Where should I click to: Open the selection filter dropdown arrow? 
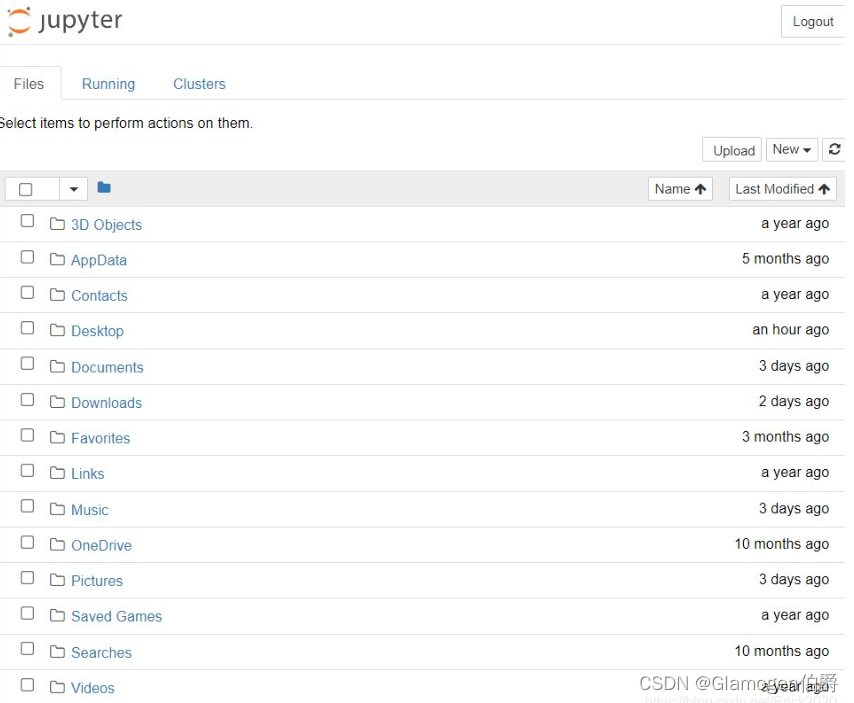[72, 188]
